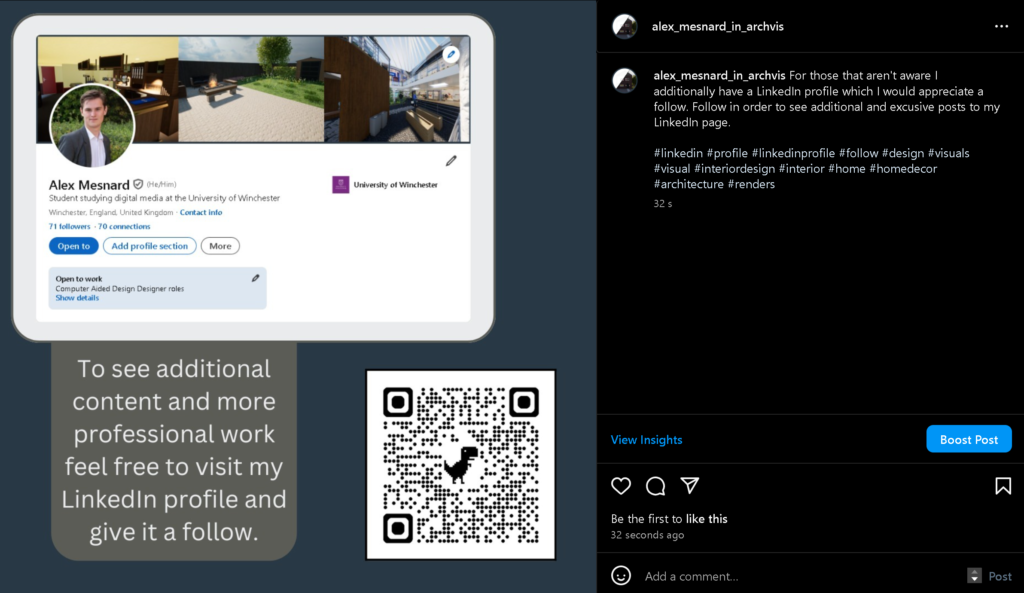Screen dimensions: 1024x593
Task: Click the He/Him pronouns label
Action: [161, 185]
